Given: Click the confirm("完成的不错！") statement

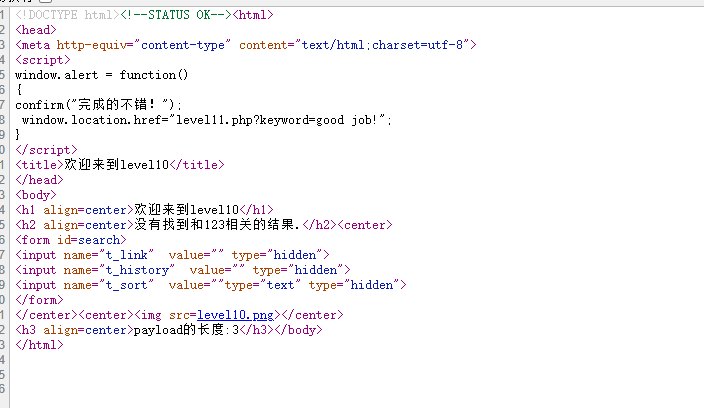Looking at the screenshot, I should (x=99, y=105).
